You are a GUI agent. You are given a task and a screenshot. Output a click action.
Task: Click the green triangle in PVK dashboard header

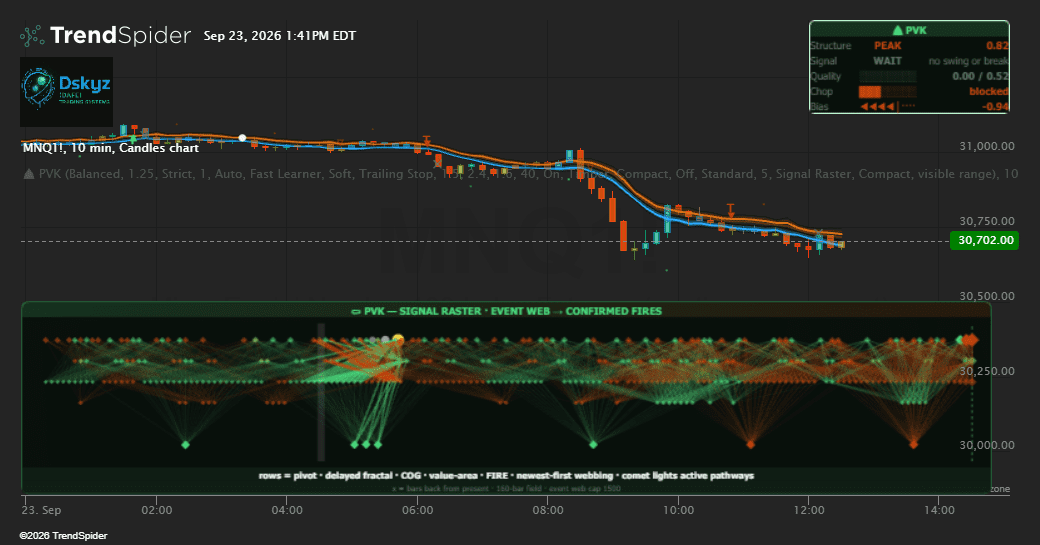(x=897, y=30)
